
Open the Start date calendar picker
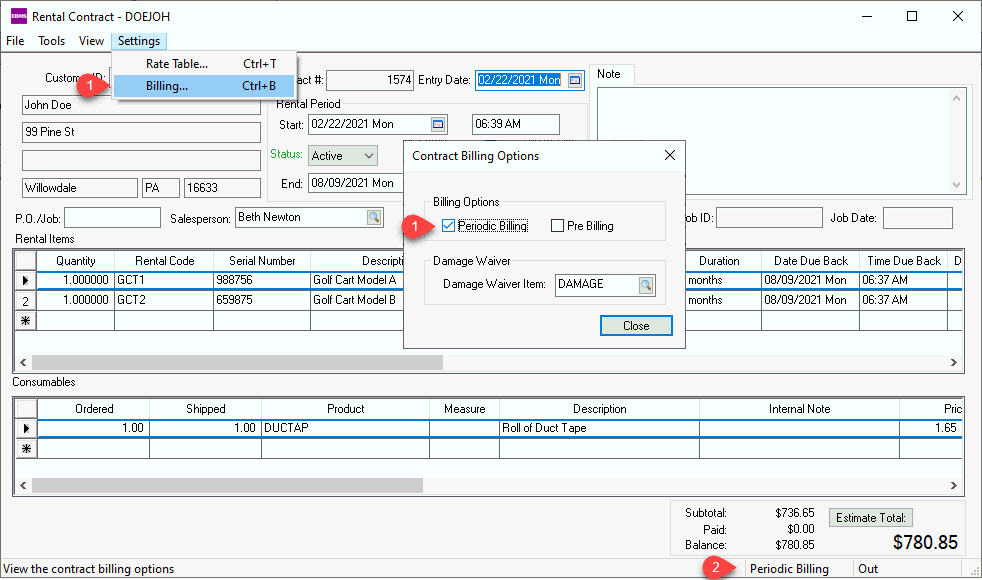pyautogui.click(x=438, y=124)
